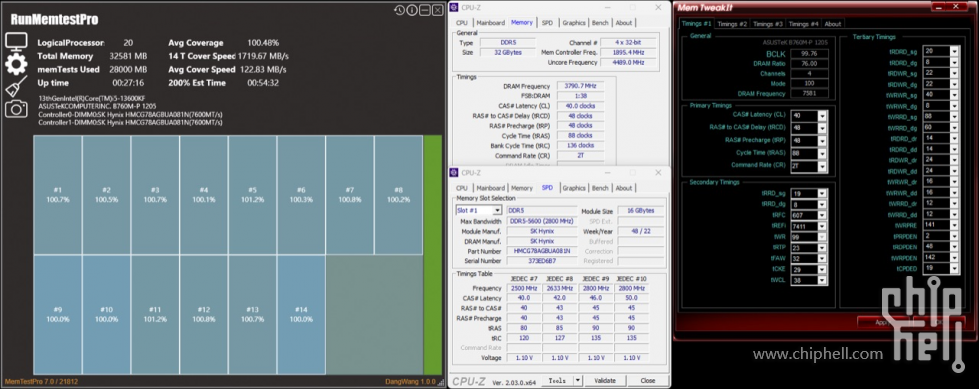The image size is (979, 389).
Task: Click the monitor icon in RunMemtestPro sidebar
Action: click(16, 41)
